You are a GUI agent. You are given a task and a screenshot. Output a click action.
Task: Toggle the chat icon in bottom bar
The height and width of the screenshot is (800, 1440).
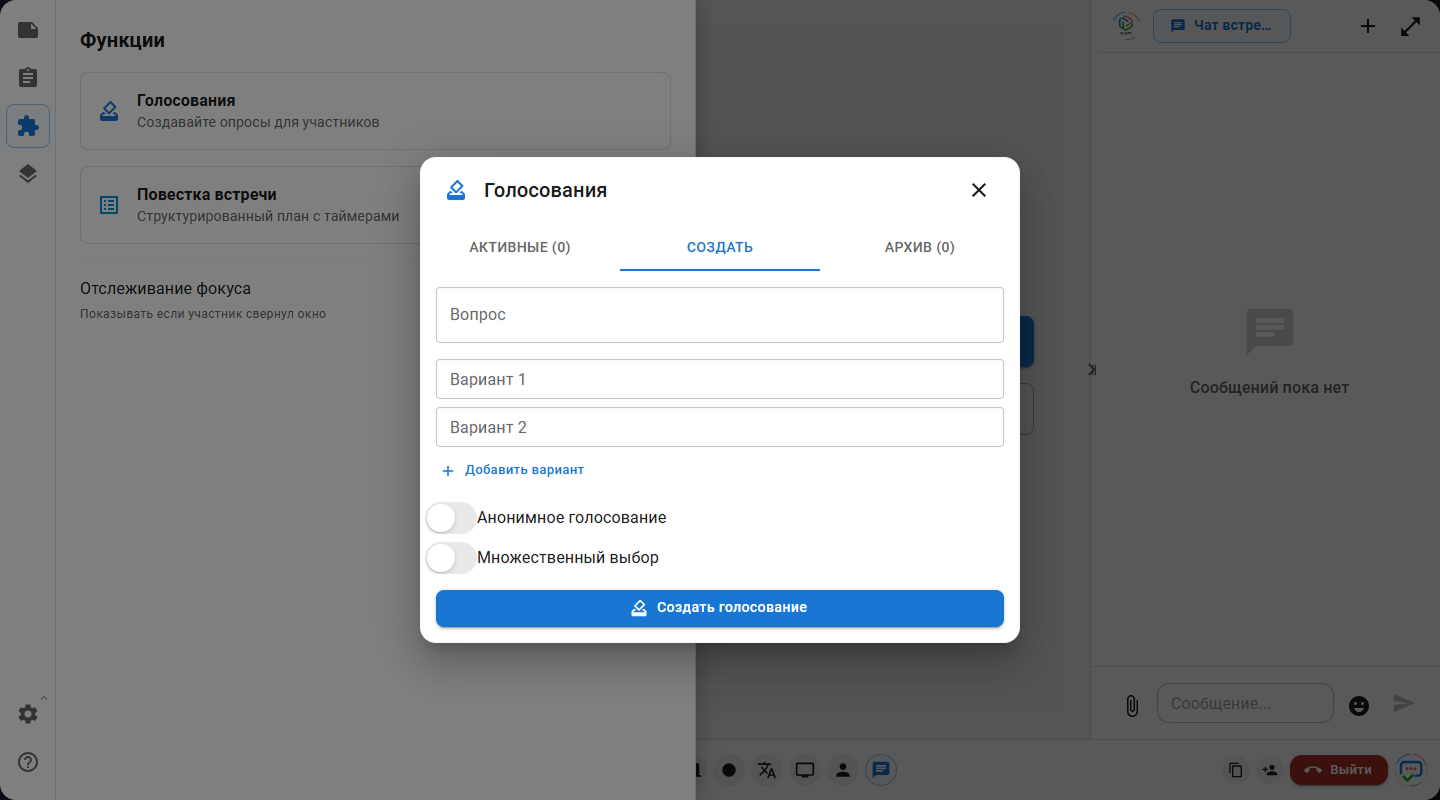[881, 770]
